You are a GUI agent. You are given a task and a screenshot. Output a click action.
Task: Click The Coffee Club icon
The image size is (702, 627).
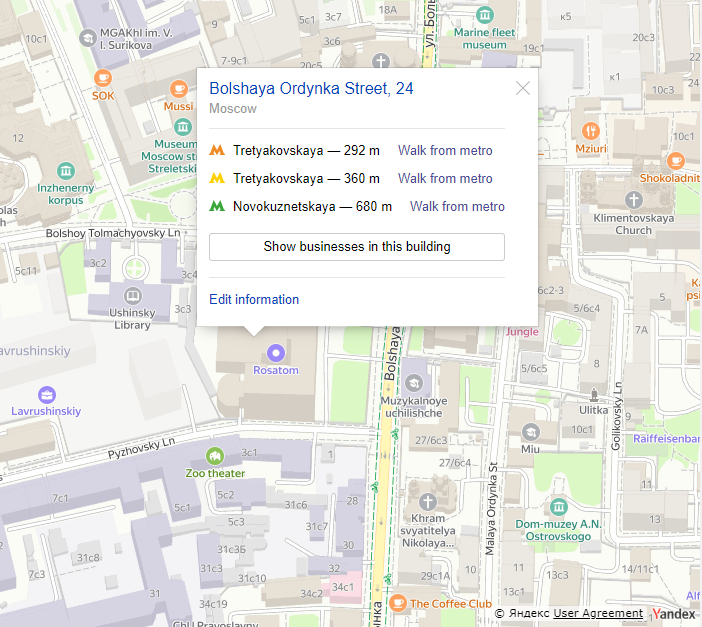coord(398,602)
